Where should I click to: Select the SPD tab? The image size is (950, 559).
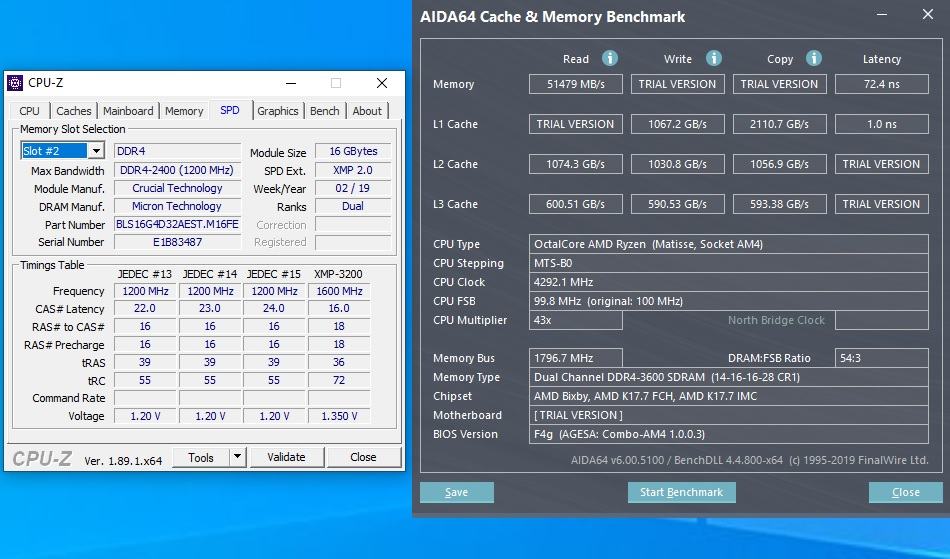(230, 110)
